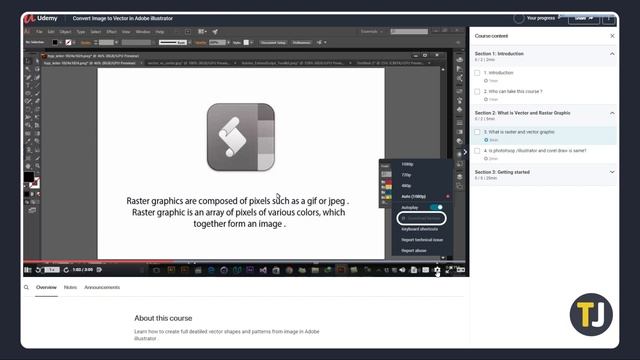Mark lecture 4 about photoshop/illustrator as complete
This screenshot has height=360, width=640.
[477, 151]
